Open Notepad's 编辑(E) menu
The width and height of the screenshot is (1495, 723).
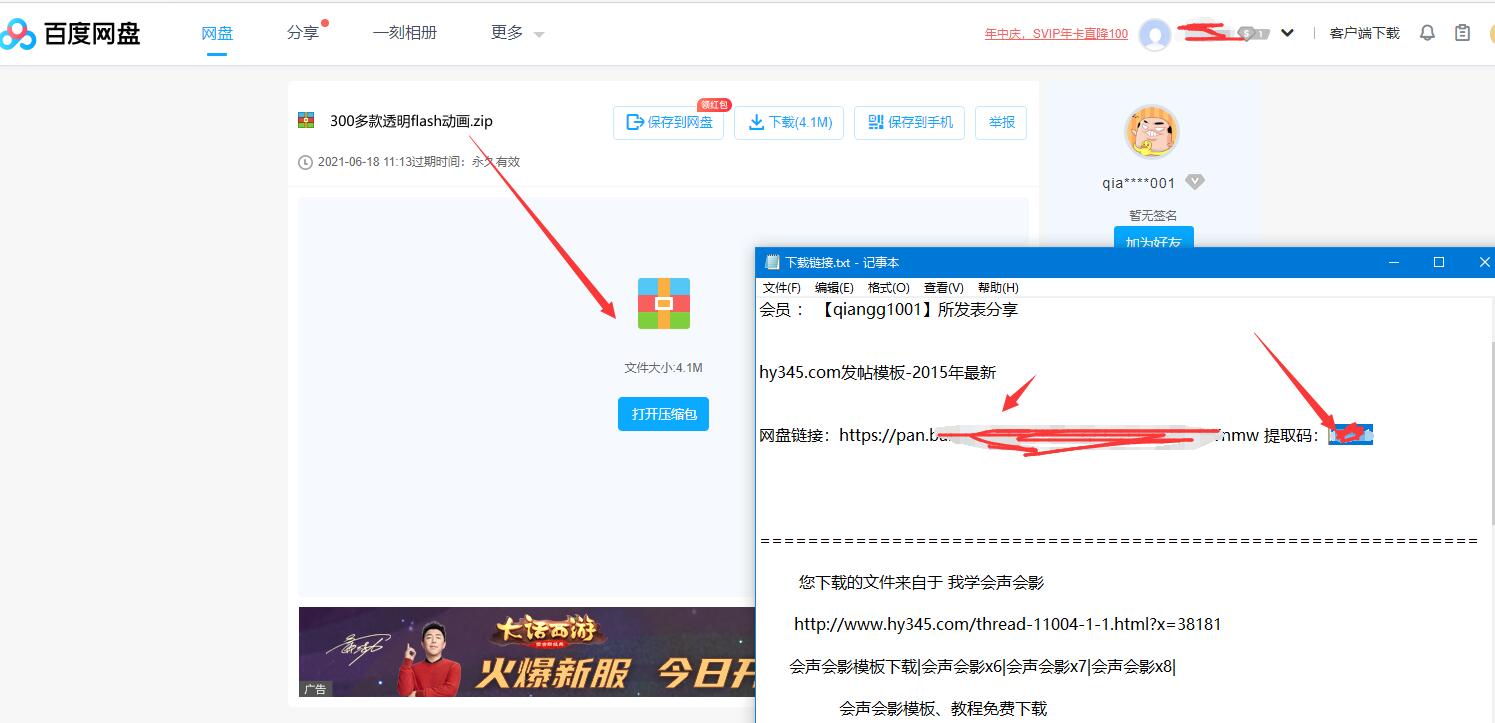[x=834, y=287]
